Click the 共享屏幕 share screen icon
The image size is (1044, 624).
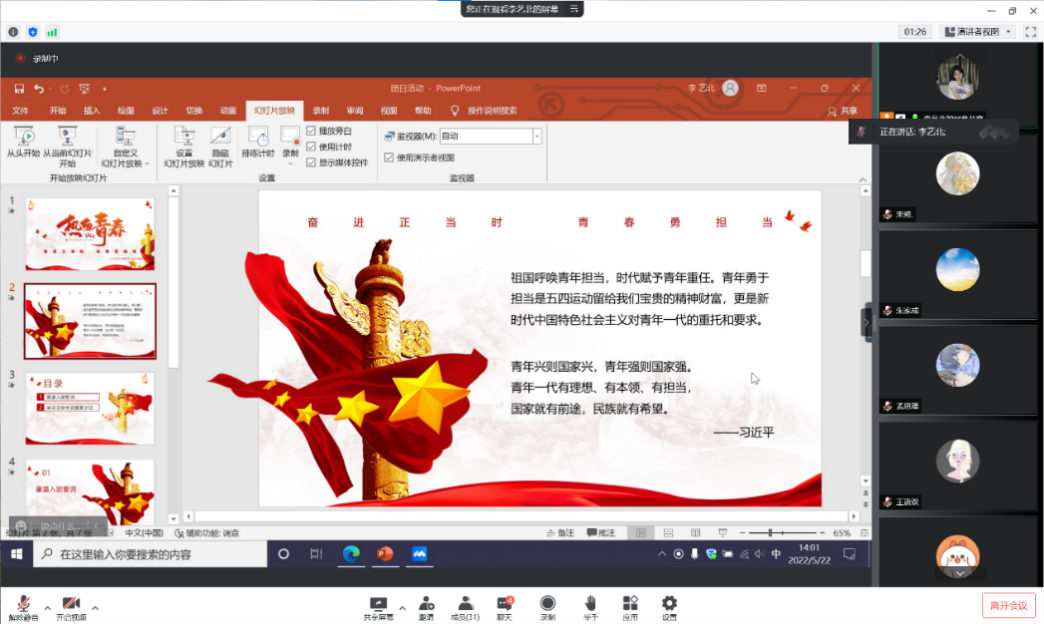378,603
